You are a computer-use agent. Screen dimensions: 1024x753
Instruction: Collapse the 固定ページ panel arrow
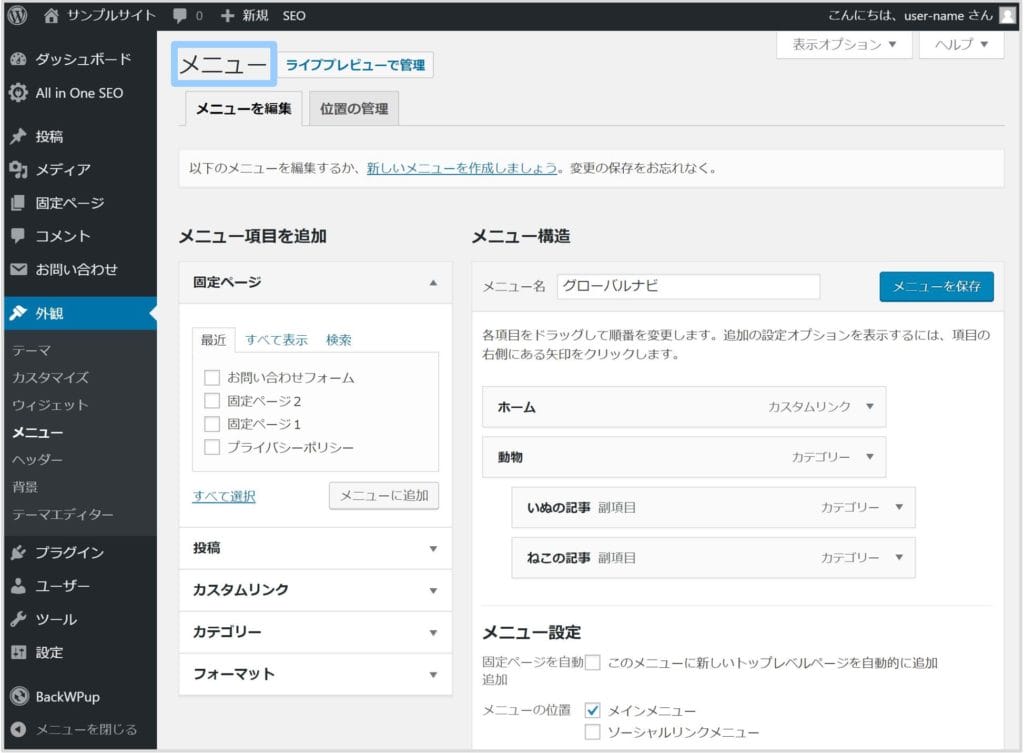433,283
